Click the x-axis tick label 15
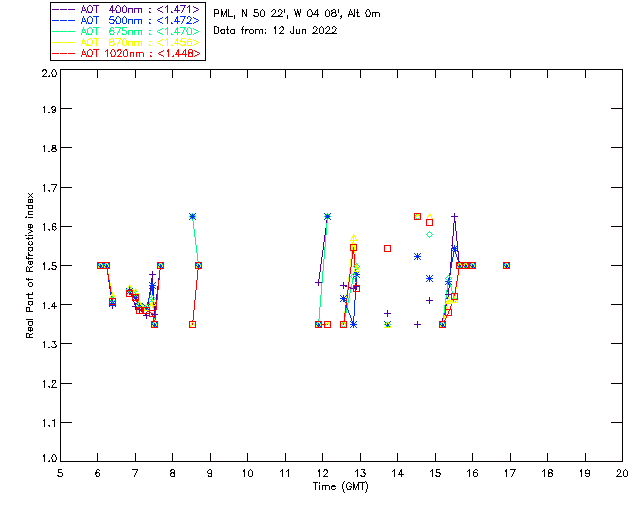 (x=435, y=473)
